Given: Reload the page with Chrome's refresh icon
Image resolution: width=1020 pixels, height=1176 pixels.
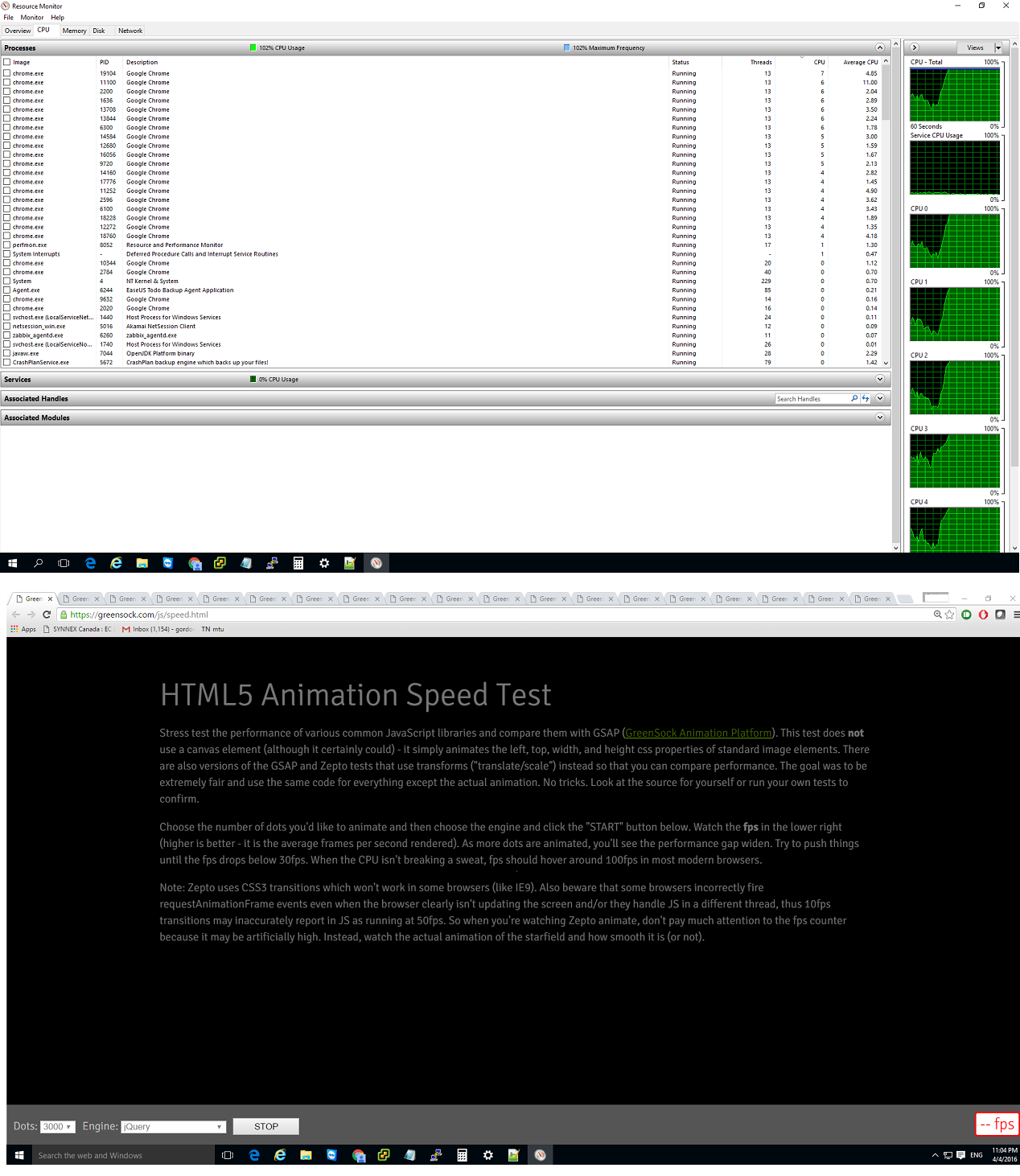Looking at the screenshot, I should pos(47,615).
